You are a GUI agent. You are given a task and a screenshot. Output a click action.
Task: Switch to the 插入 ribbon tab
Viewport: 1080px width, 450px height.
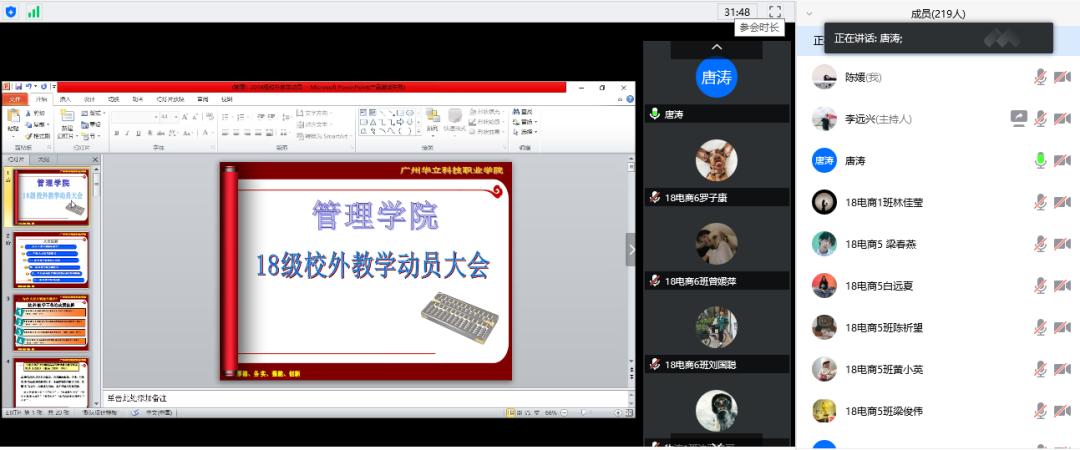point(65,100)
